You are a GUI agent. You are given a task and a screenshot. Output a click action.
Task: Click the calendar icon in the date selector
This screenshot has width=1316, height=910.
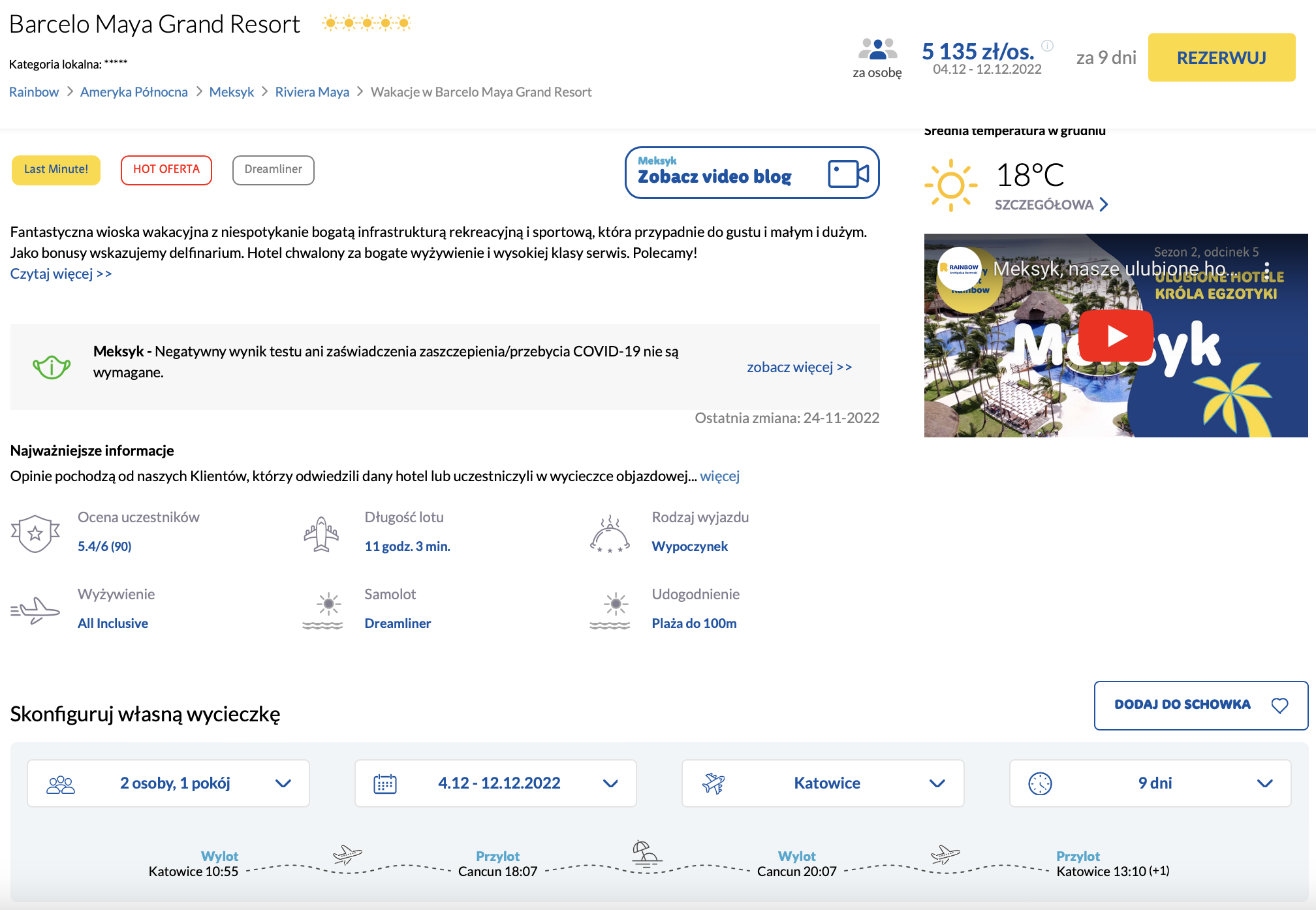tap(385, 783)
